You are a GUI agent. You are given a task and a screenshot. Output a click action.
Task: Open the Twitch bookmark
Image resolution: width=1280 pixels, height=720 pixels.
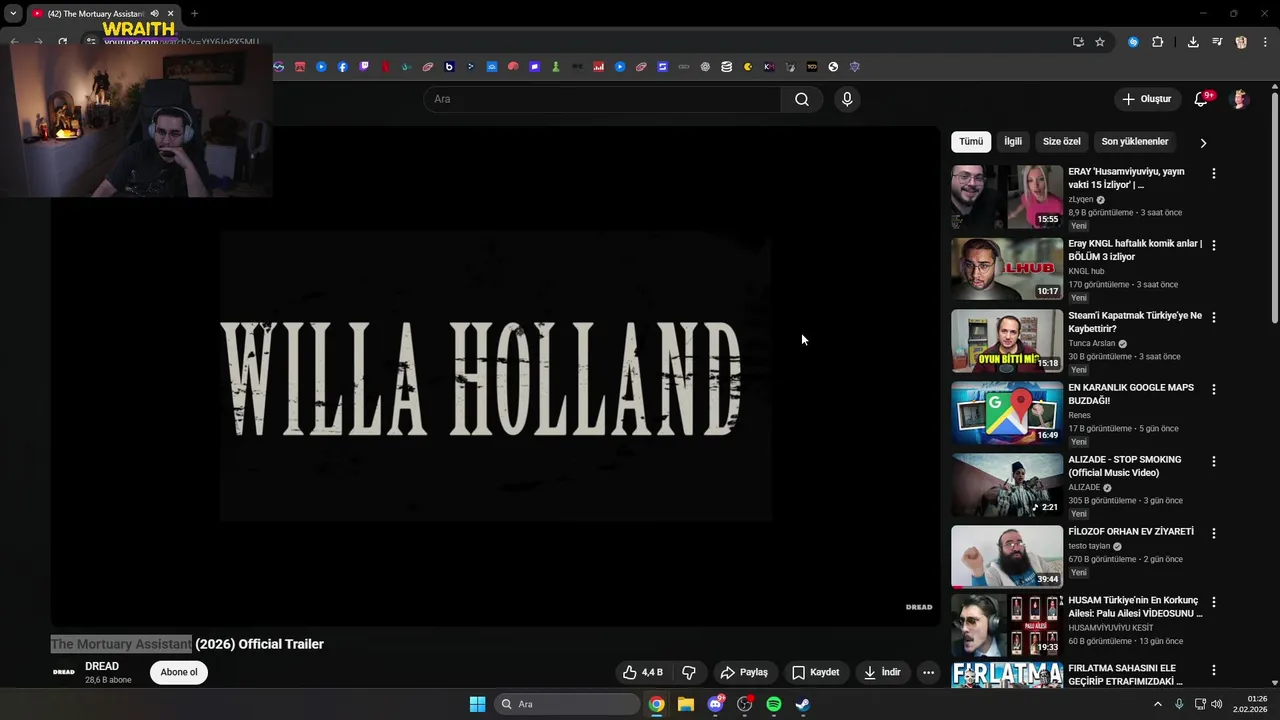[364, 67]
